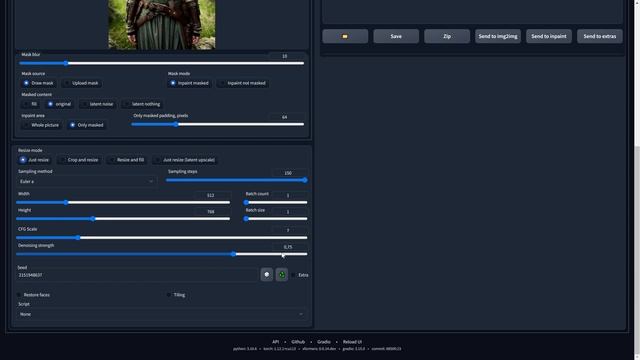
Task: Open the output folder via folder icon button
Action: pyautogui.click(x=345, y=36)
